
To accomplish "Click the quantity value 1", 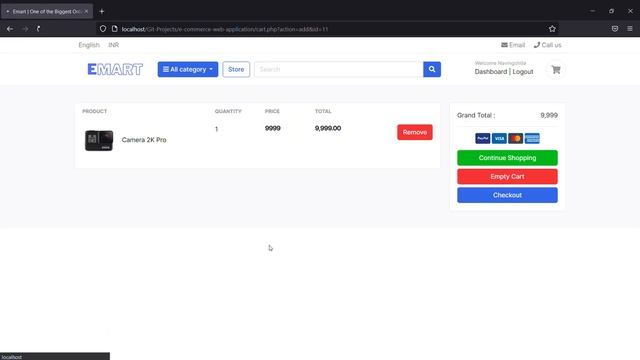I will [x=216, y=129].
